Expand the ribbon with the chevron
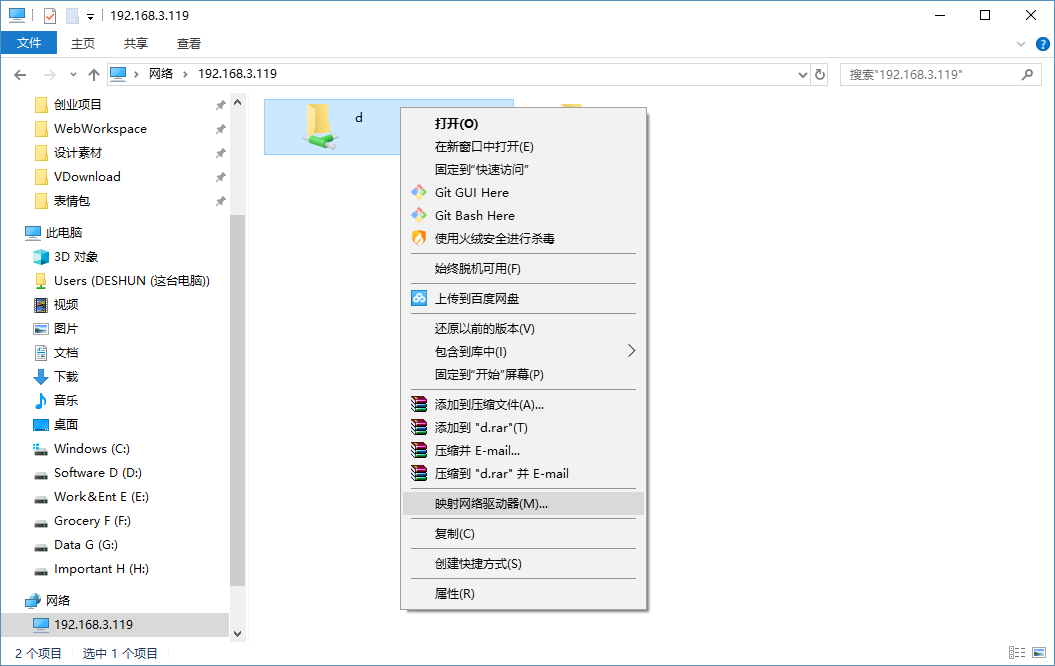1055x666 pixels. click(x=1021, y=44)
